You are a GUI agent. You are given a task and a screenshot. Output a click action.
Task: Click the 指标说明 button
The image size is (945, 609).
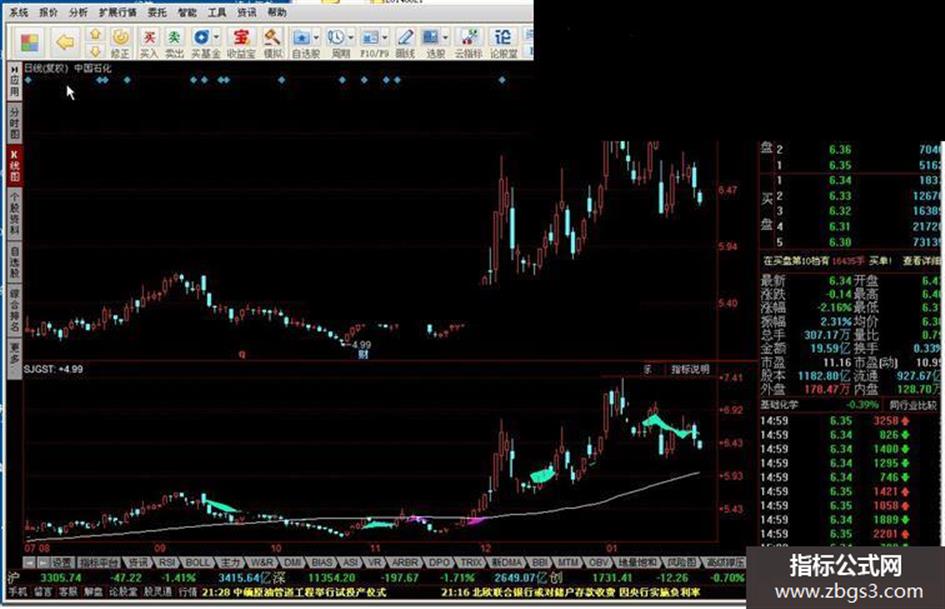(690, 369)
